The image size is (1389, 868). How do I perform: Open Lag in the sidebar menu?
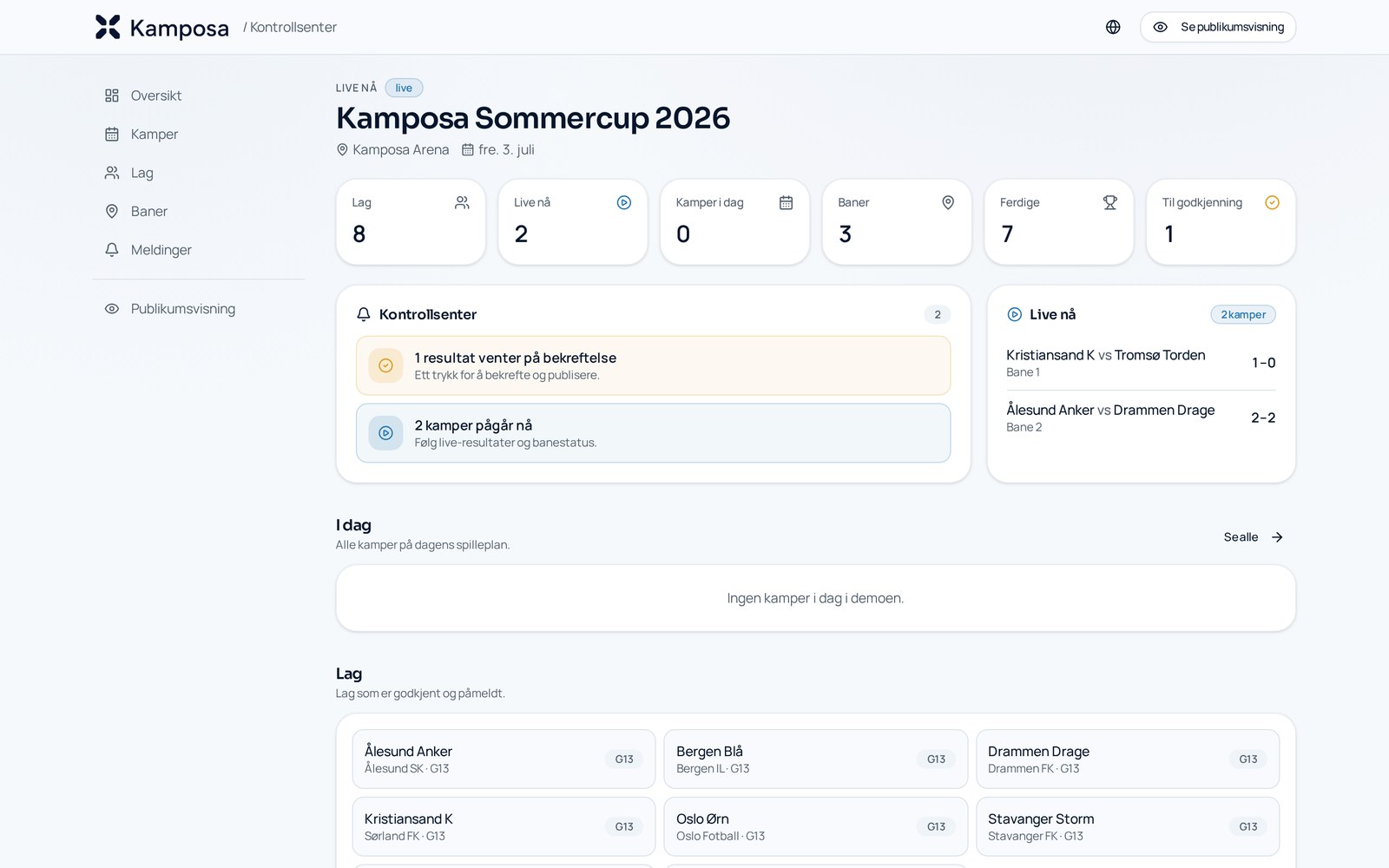(x=199, y=173)
